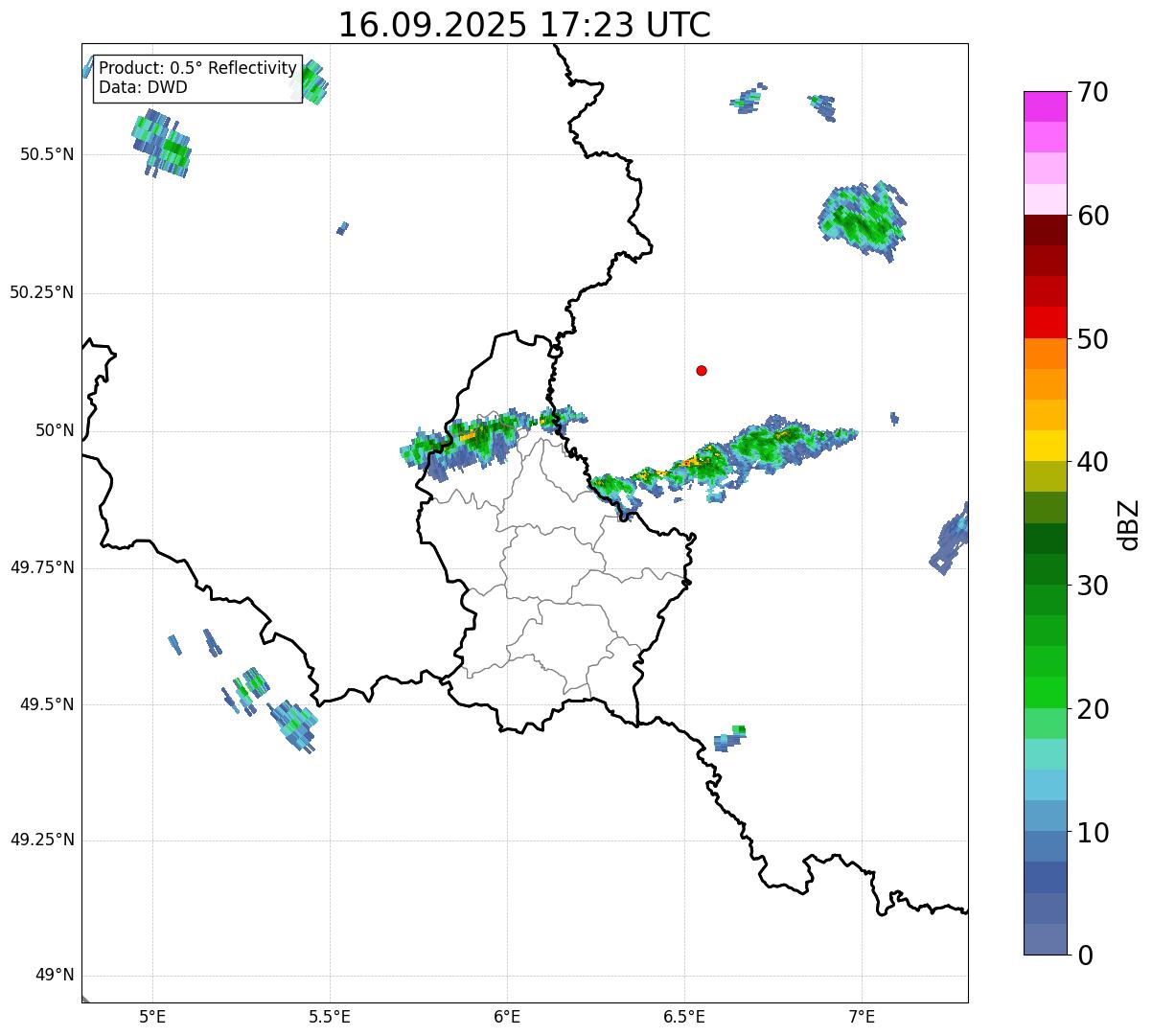
Task: Click the 60 tick on the colorbar
Action: pos(1093,216)
